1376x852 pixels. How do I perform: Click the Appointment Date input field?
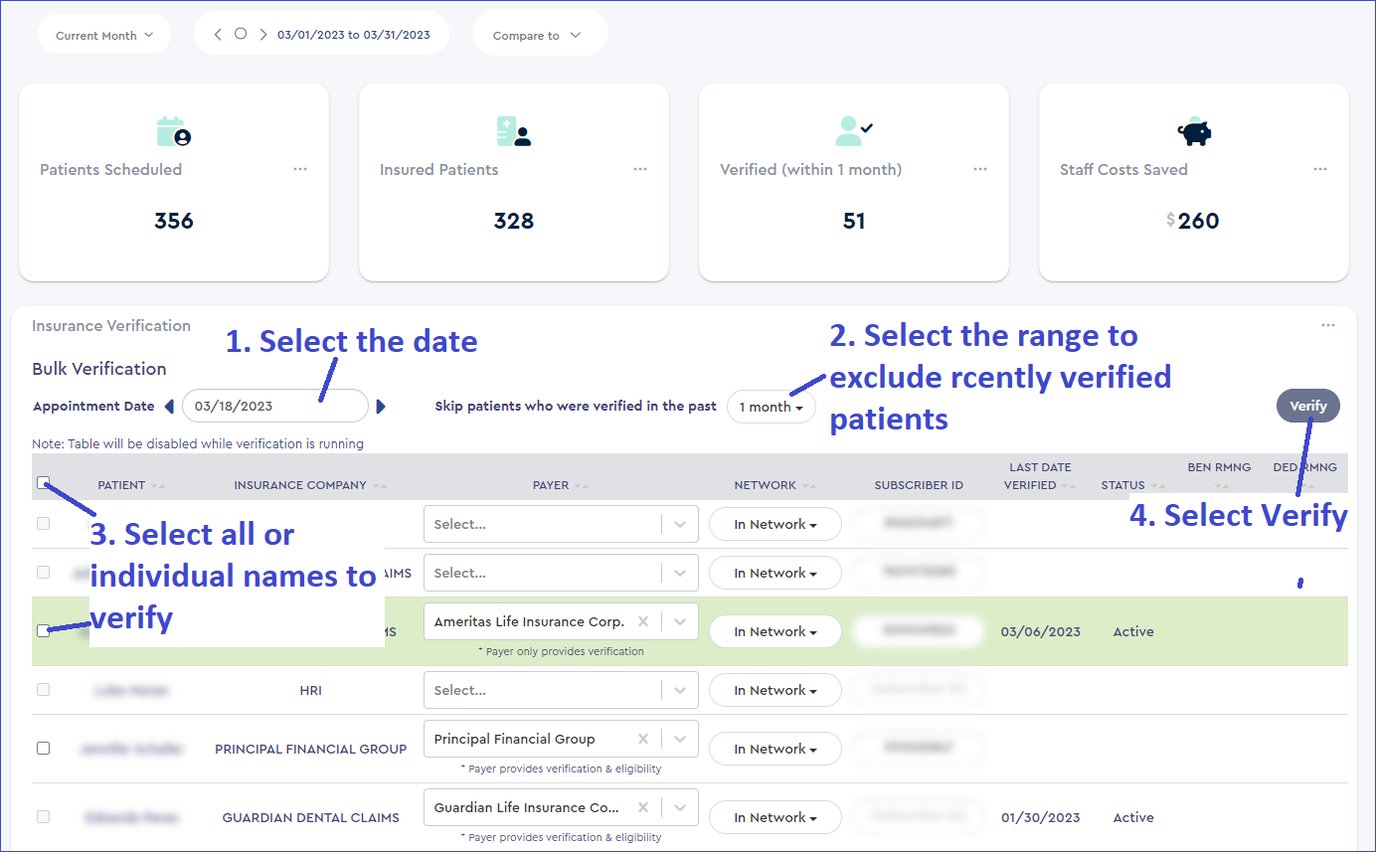pyautogui.click(x=275, y=406)
